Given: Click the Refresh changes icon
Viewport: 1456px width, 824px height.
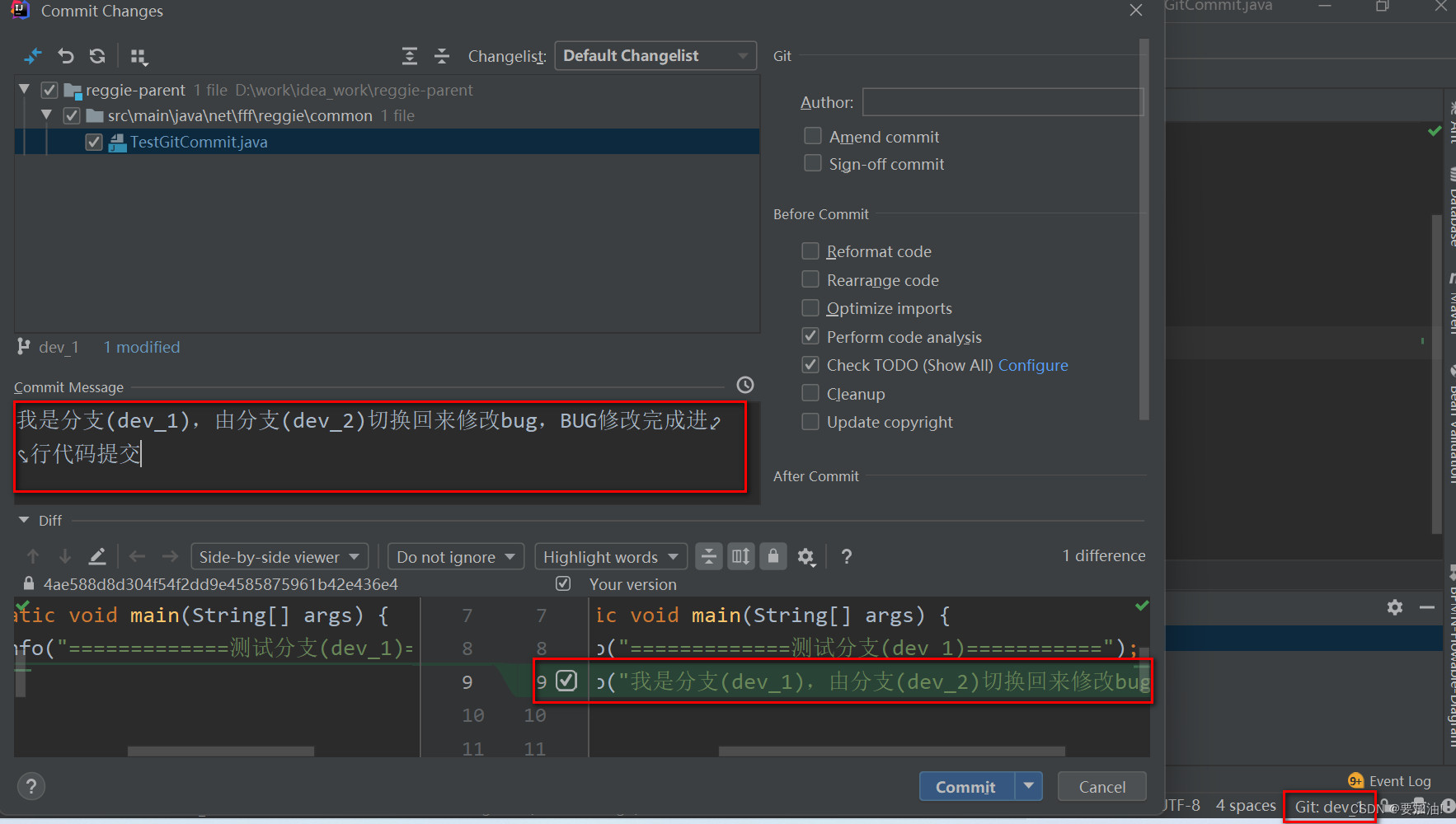Looking at the screenshot, I should (97, 56).
